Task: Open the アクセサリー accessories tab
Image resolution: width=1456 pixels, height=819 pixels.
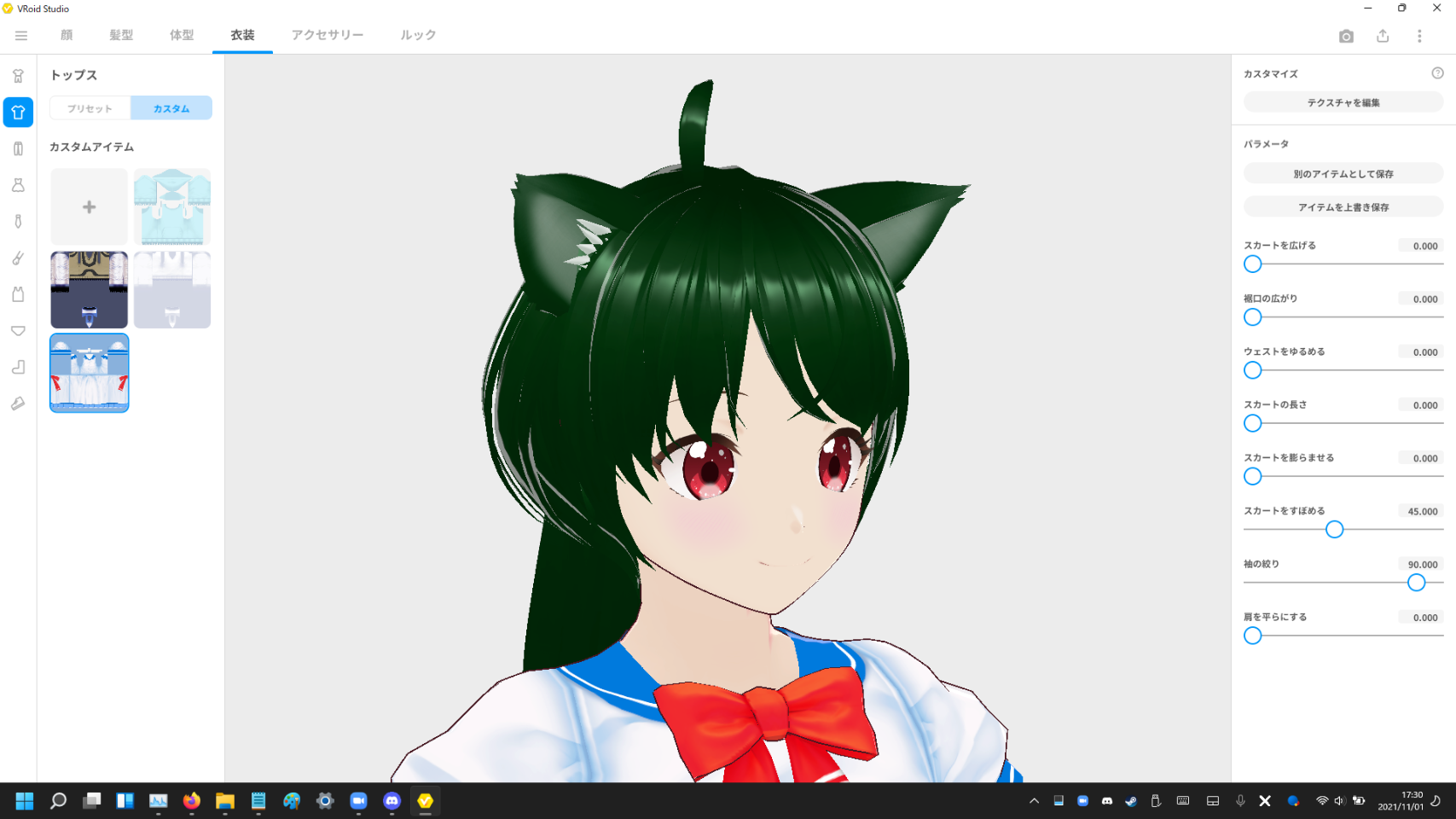Action: (328, 35)
